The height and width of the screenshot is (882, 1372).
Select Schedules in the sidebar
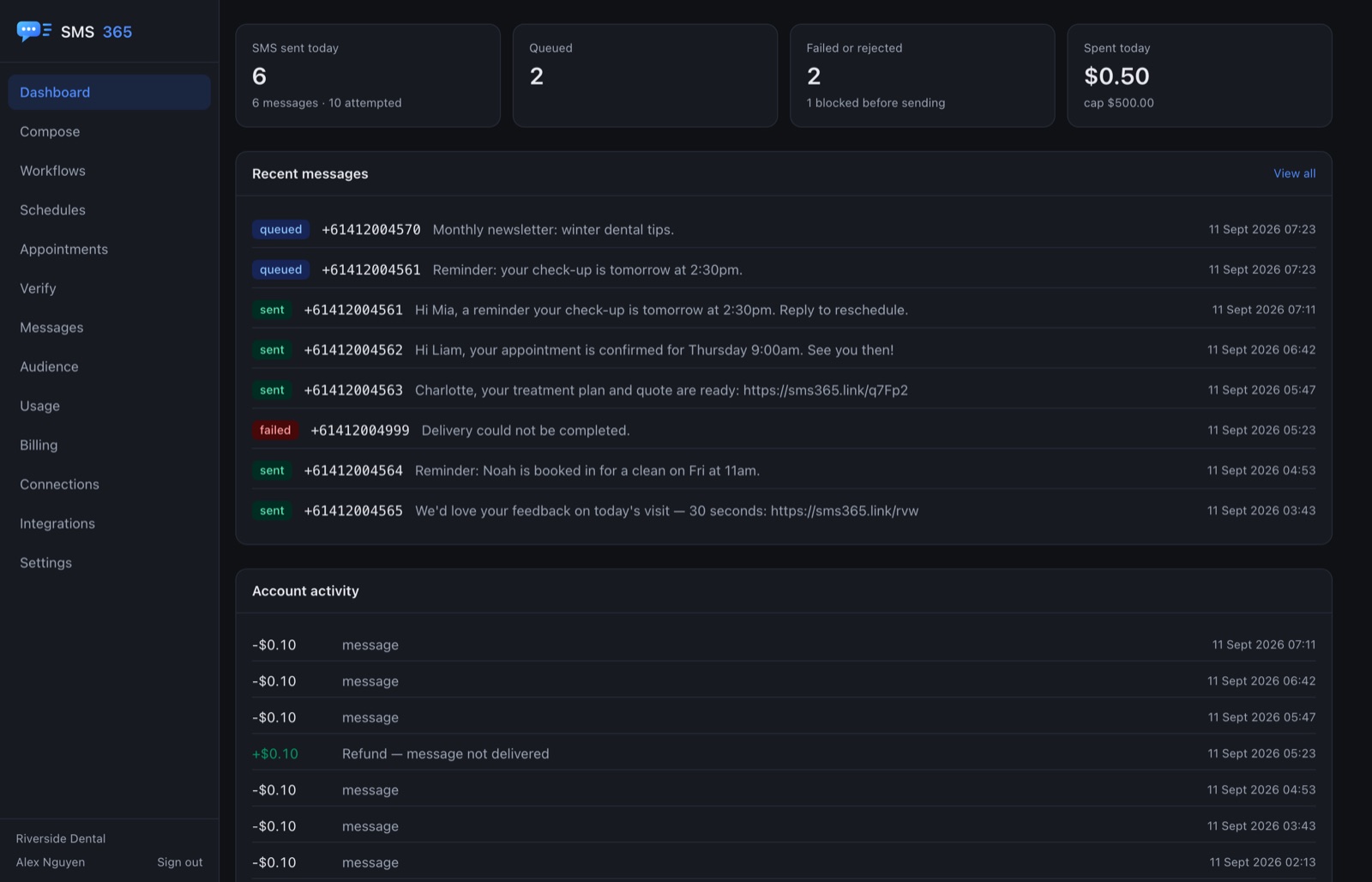[109, 210]
